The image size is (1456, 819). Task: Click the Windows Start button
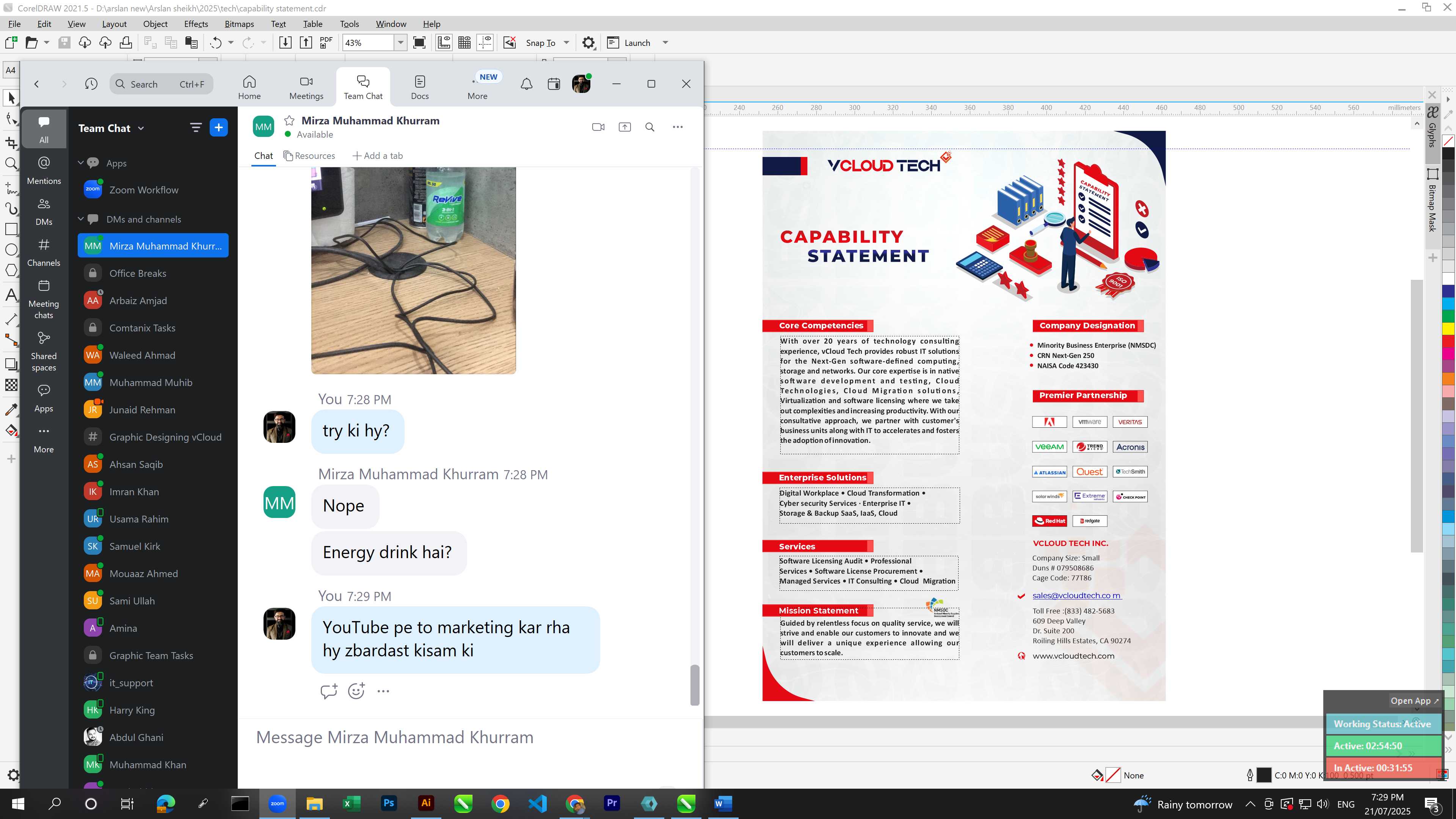point(18,803)
